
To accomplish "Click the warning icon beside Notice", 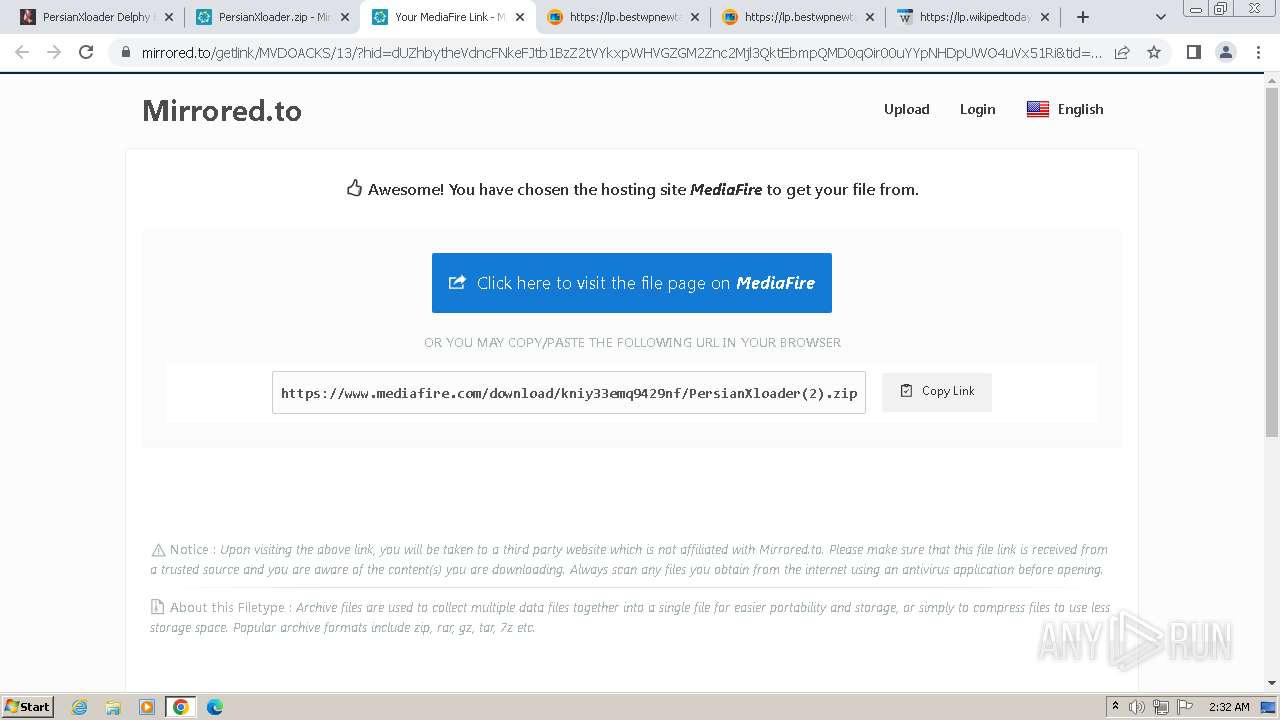I will click(158, 550).
